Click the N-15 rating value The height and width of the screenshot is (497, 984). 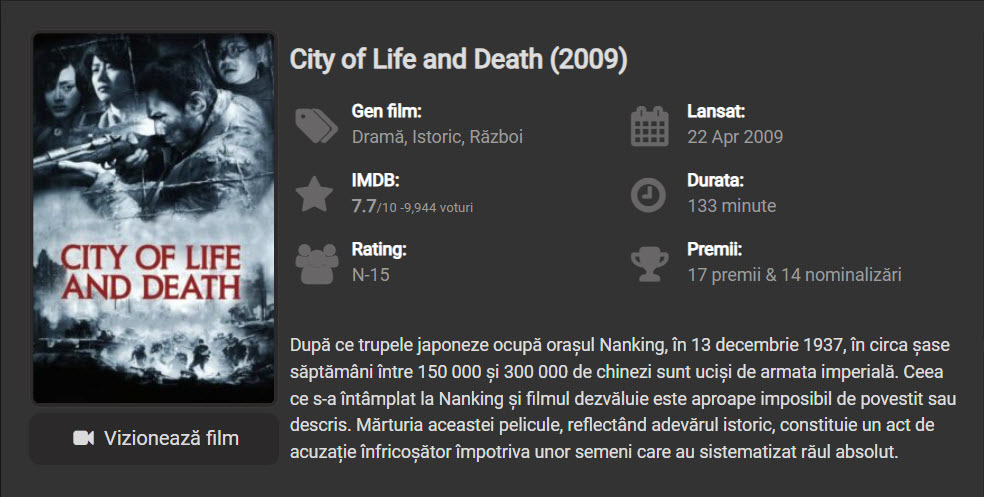(370, 274)
